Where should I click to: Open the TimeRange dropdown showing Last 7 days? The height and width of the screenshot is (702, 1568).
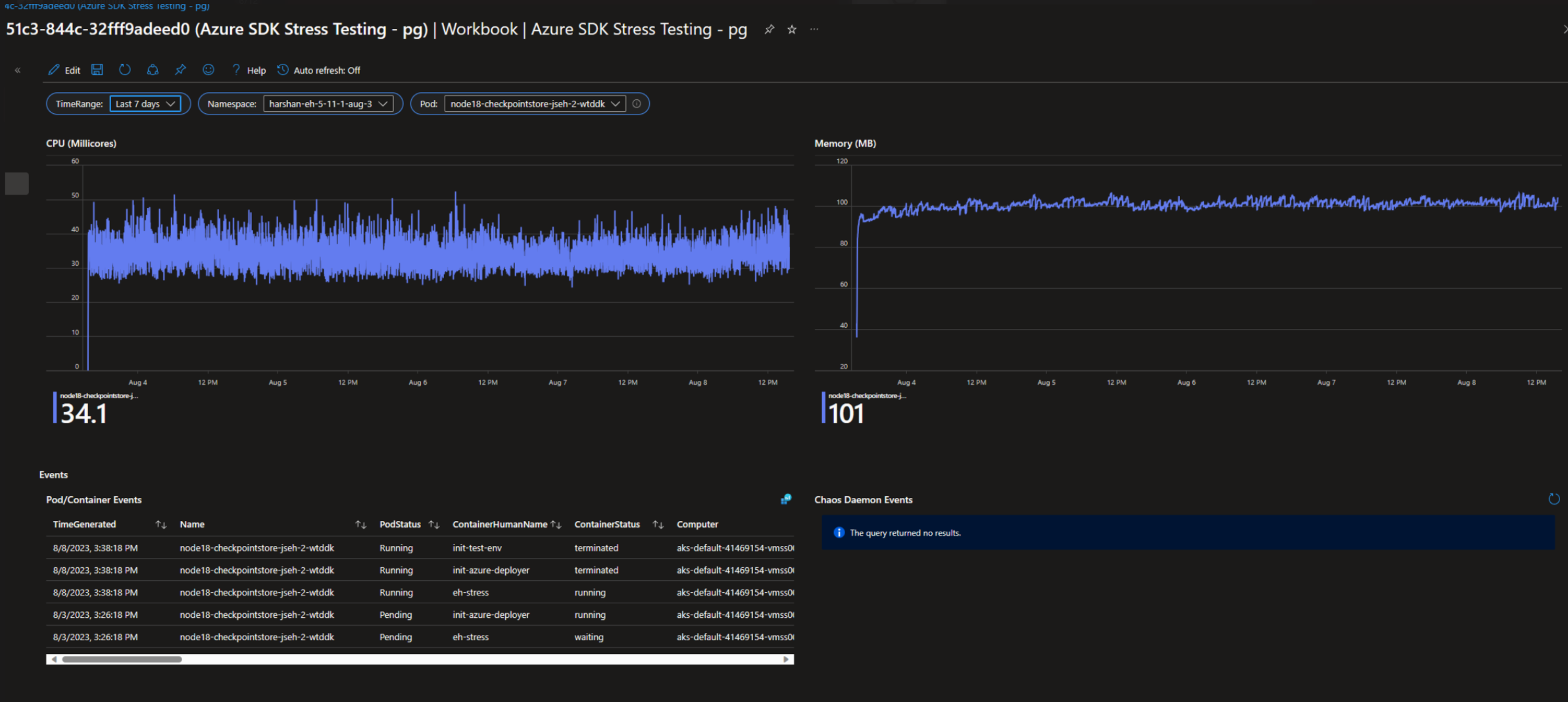click(146, 103)
